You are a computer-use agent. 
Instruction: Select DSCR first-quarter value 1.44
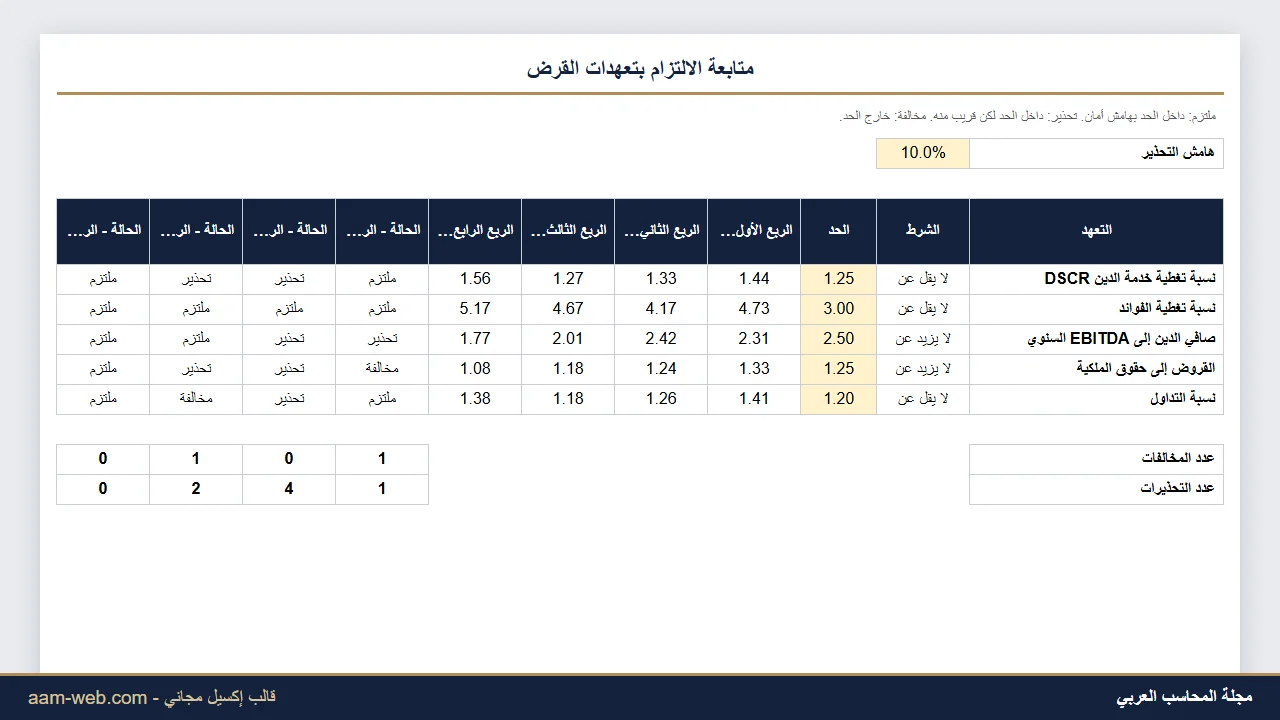(x=754, y=279)
